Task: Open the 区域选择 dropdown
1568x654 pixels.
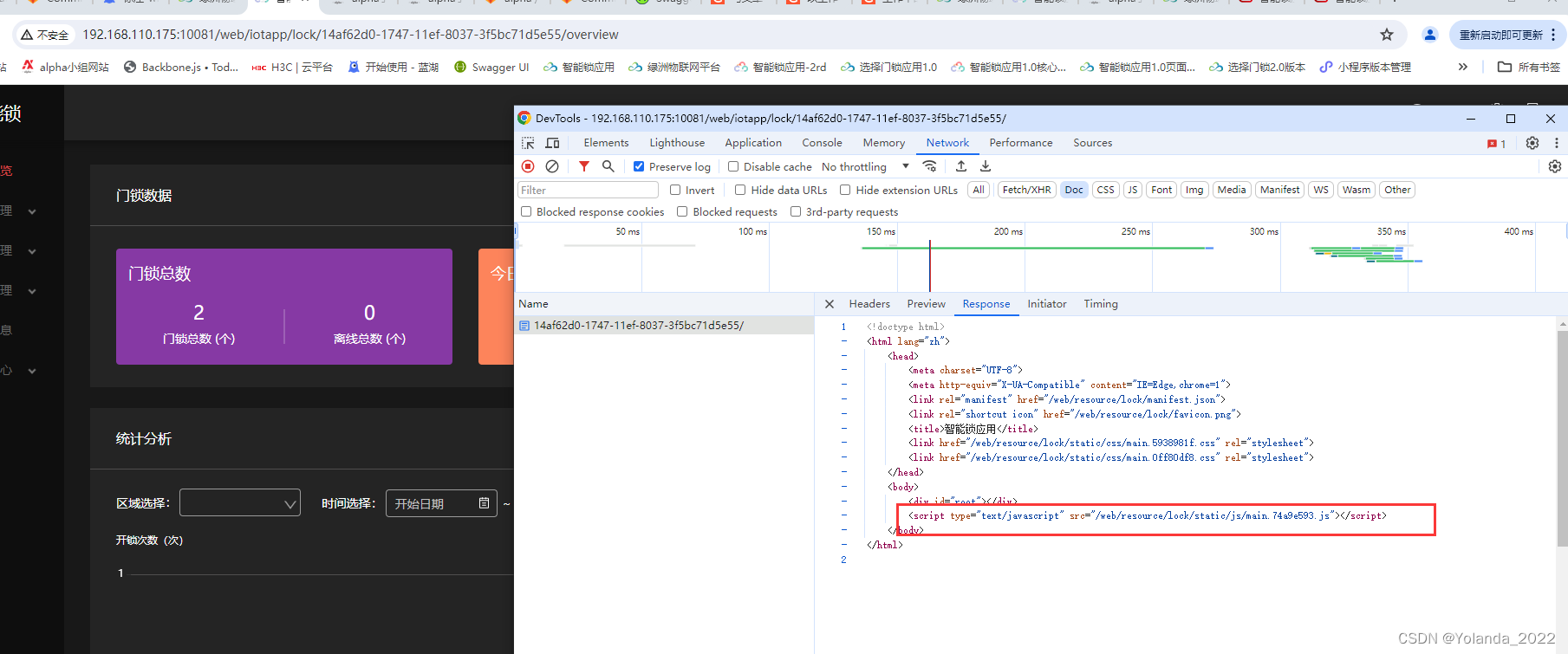Action: coord(240,503)
